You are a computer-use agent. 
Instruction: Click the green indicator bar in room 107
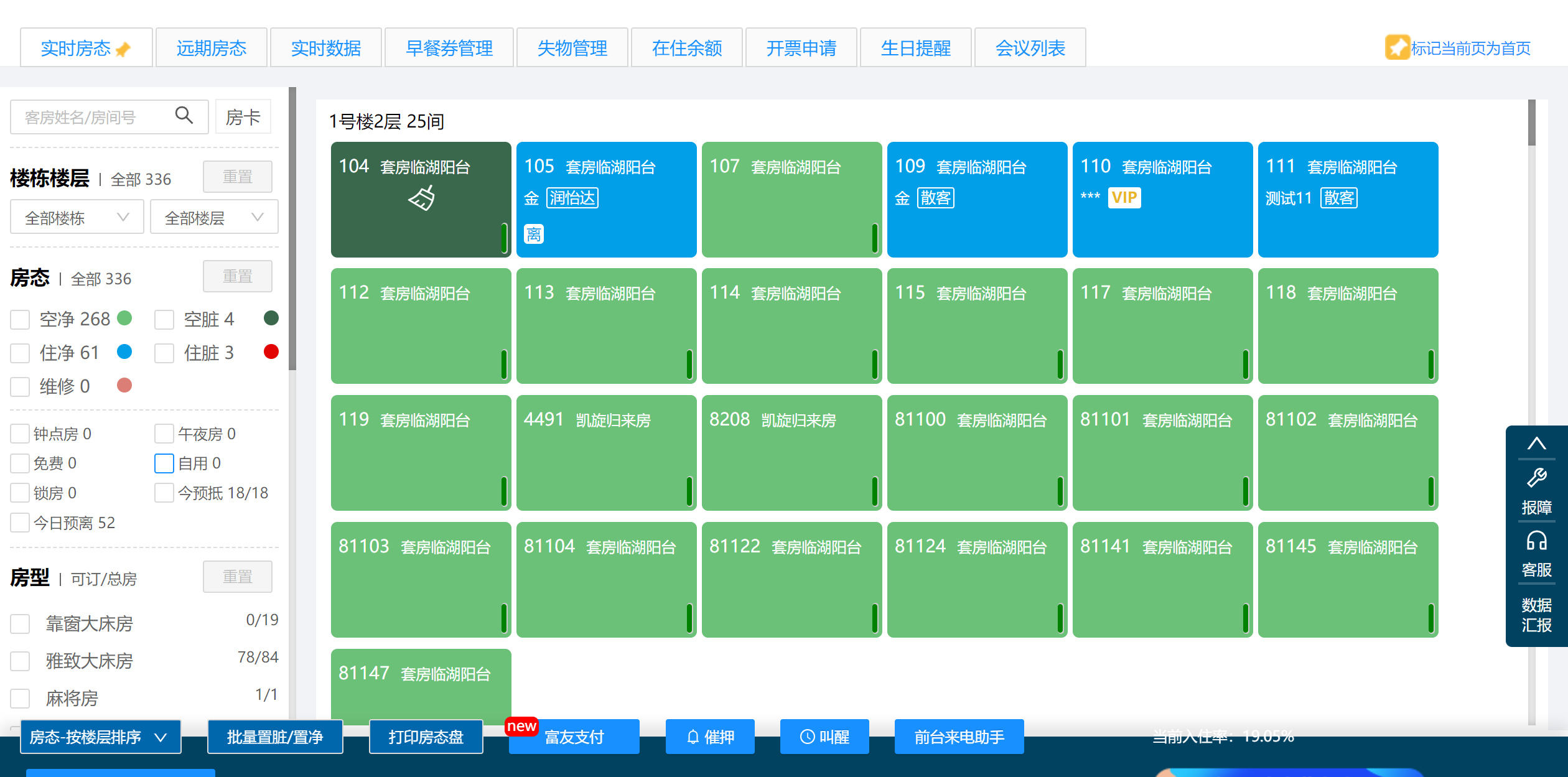[874, 238]
